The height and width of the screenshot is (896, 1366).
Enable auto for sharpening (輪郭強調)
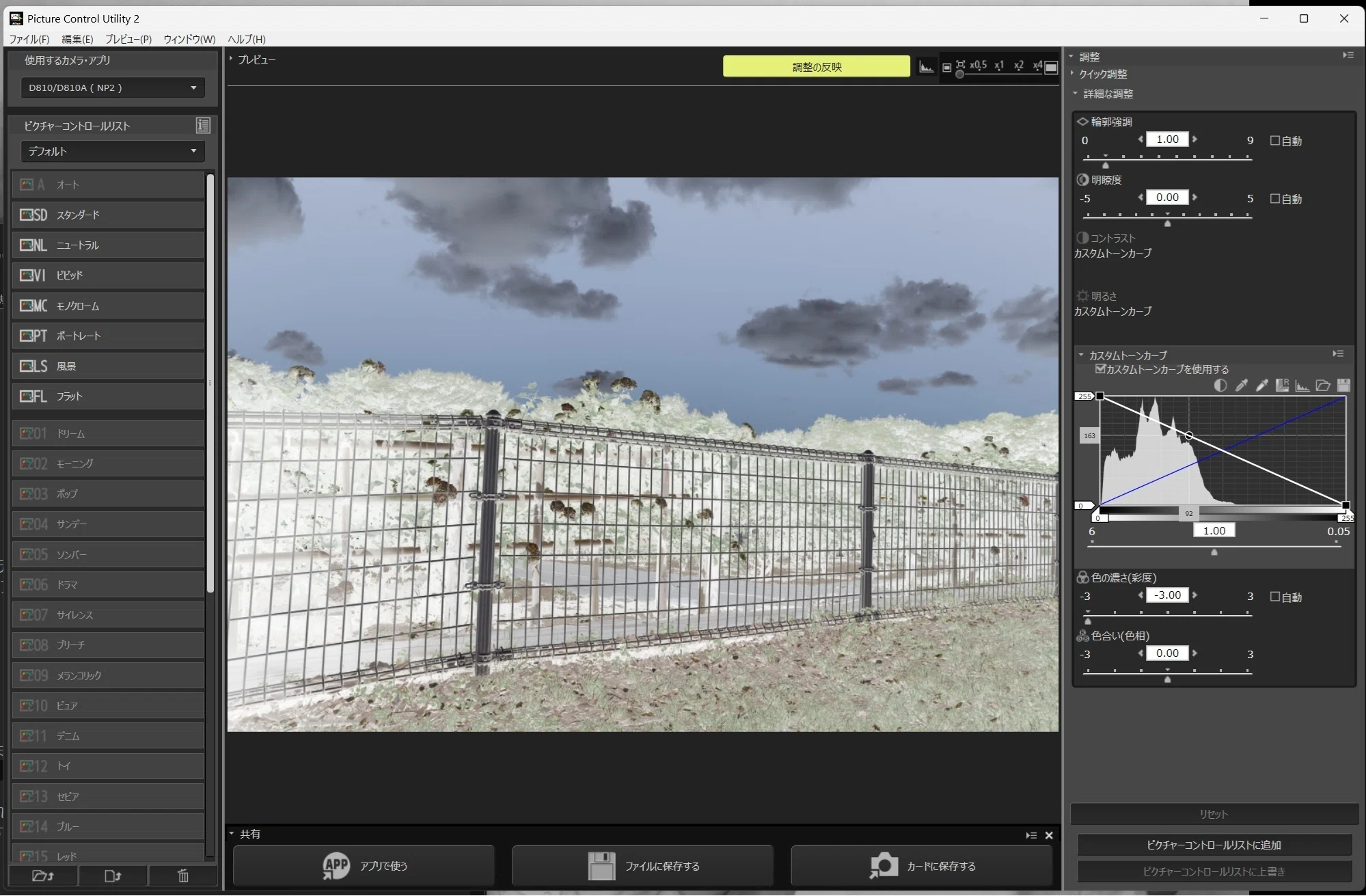[1274, 140]
